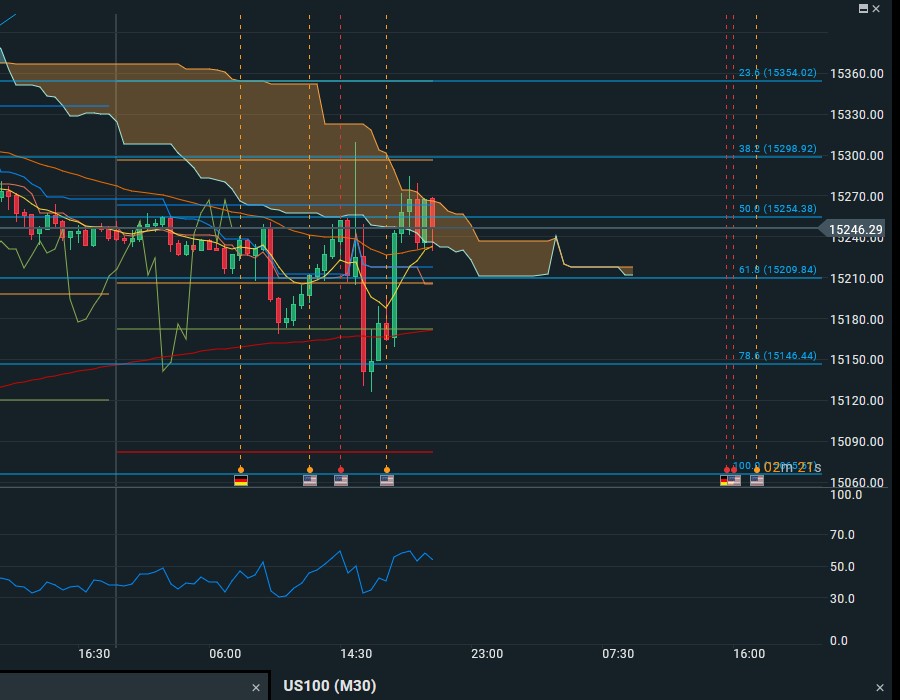Select the 50.0 (15254.38) Fibonacci label

click(x=777, y=209)
